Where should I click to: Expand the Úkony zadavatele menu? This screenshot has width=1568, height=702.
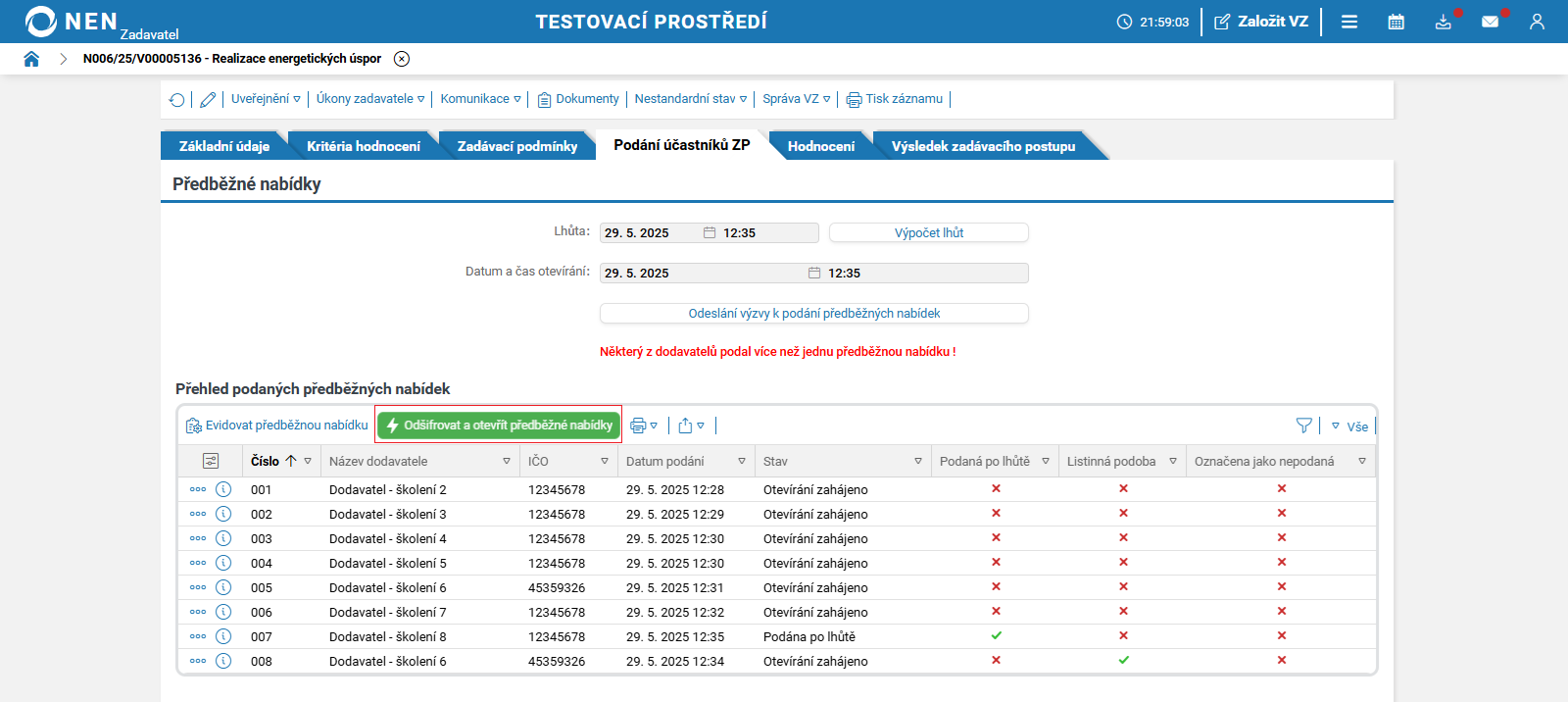369,99
